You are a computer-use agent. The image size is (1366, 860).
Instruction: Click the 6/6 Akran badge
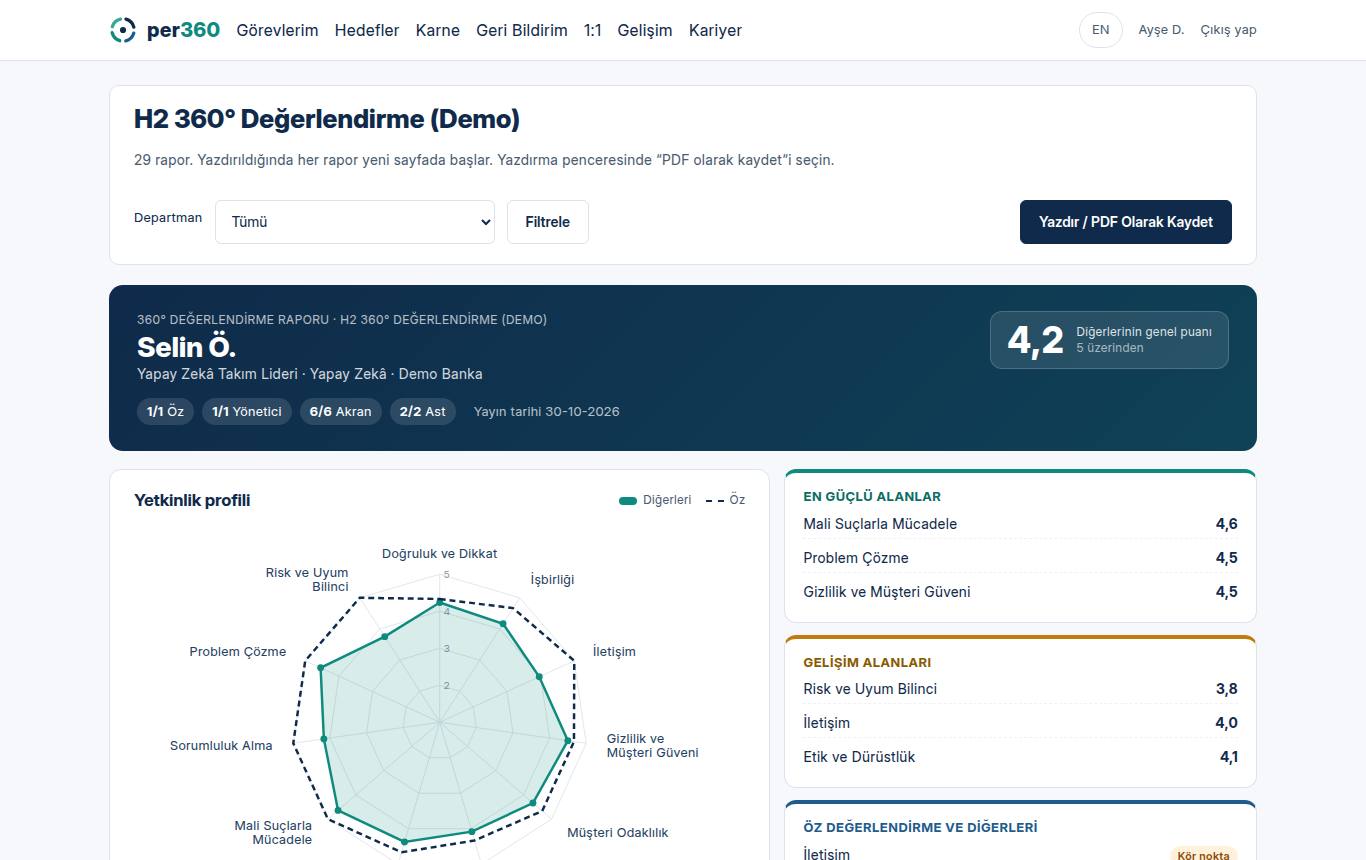pos(341,411)
